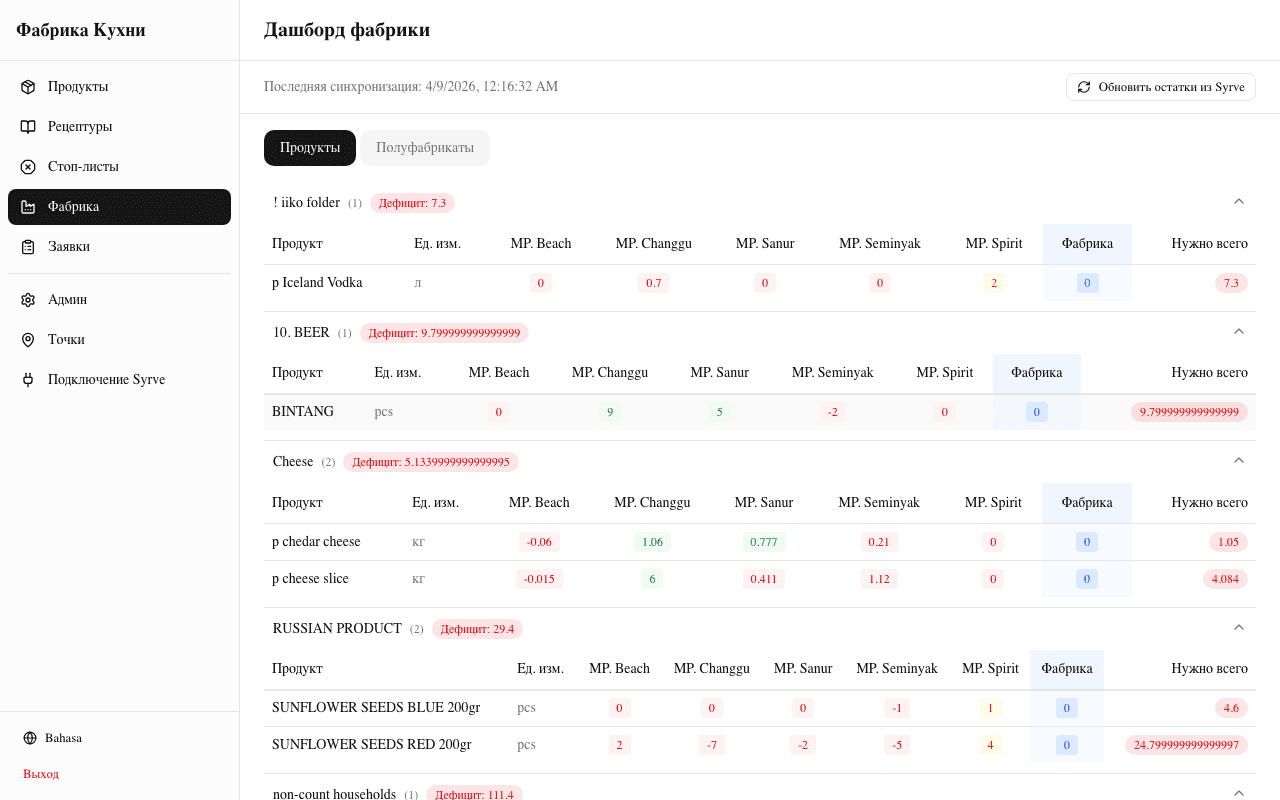Select the Продукты tab
This screenshot has height=800, width=1280.
[x=310, y=148]
